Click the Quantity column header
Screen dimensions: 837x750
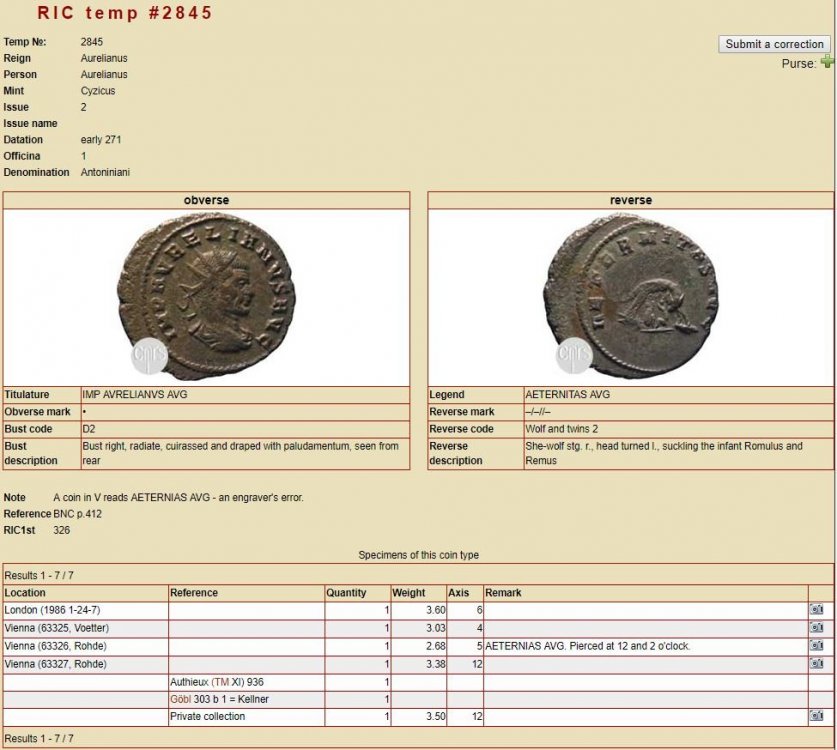(346, 593)
